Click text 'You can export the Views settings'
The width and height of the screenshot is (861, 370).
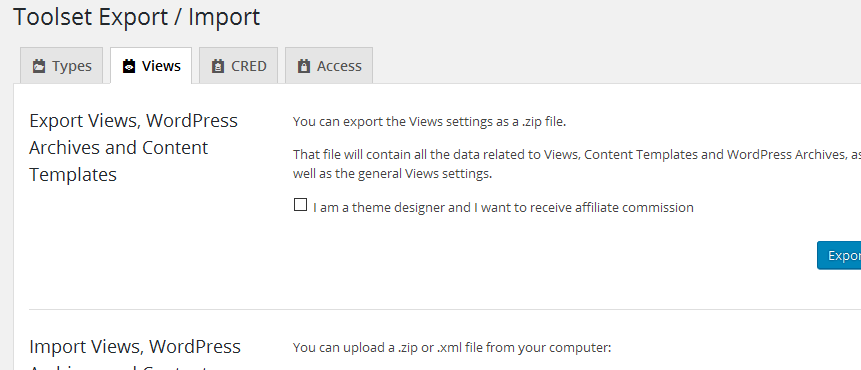coord(429,121)
